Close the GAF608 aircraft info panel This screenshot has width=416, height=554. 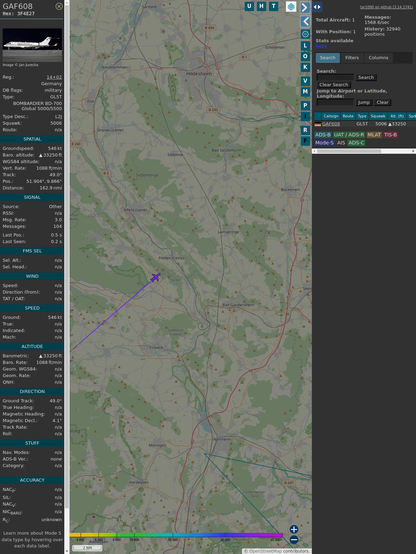pyautogui.click(x=59, y=6)
